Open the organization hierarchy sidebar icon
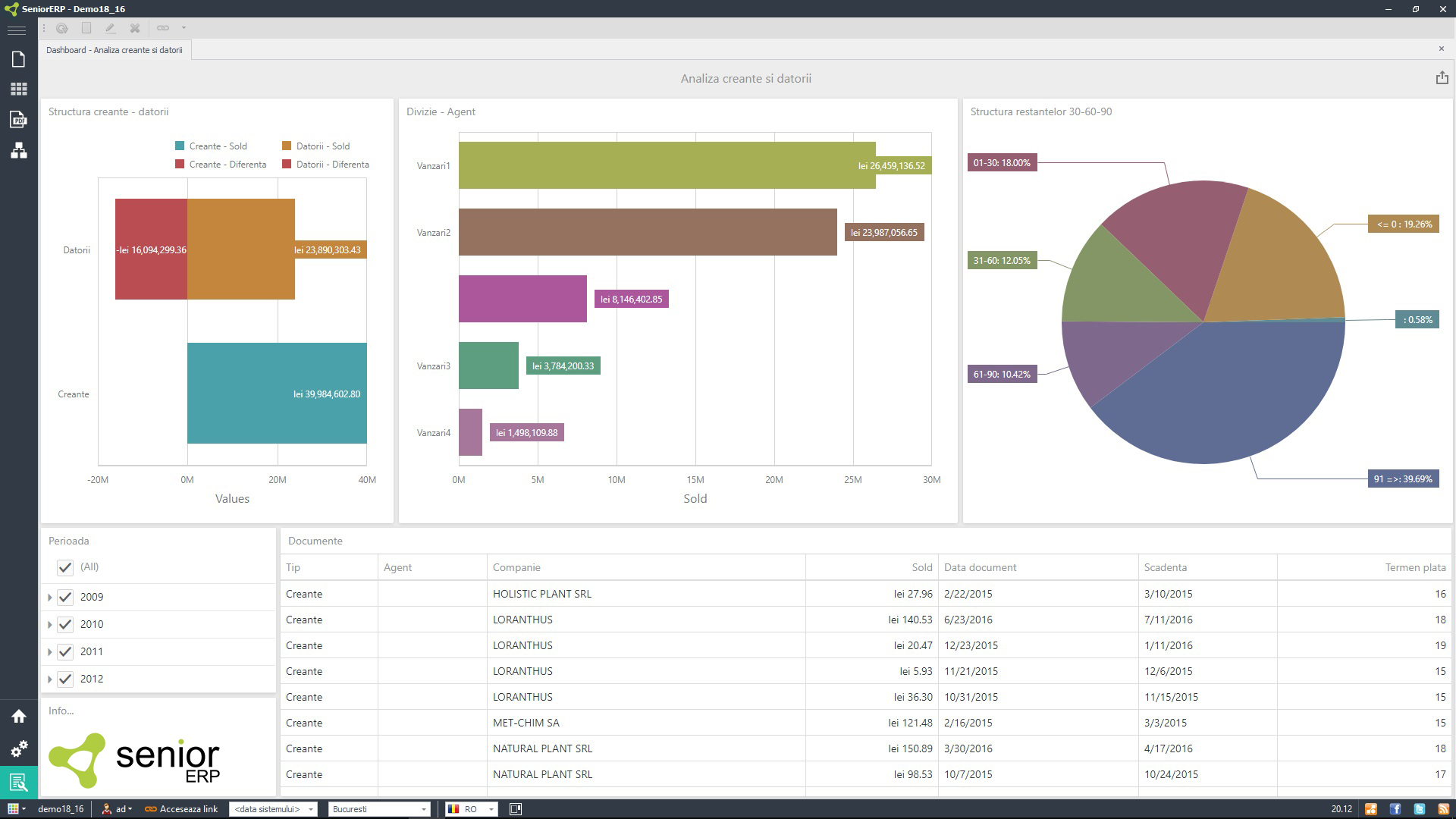This screenshot has width=1456, height=819. coord(18,150)
